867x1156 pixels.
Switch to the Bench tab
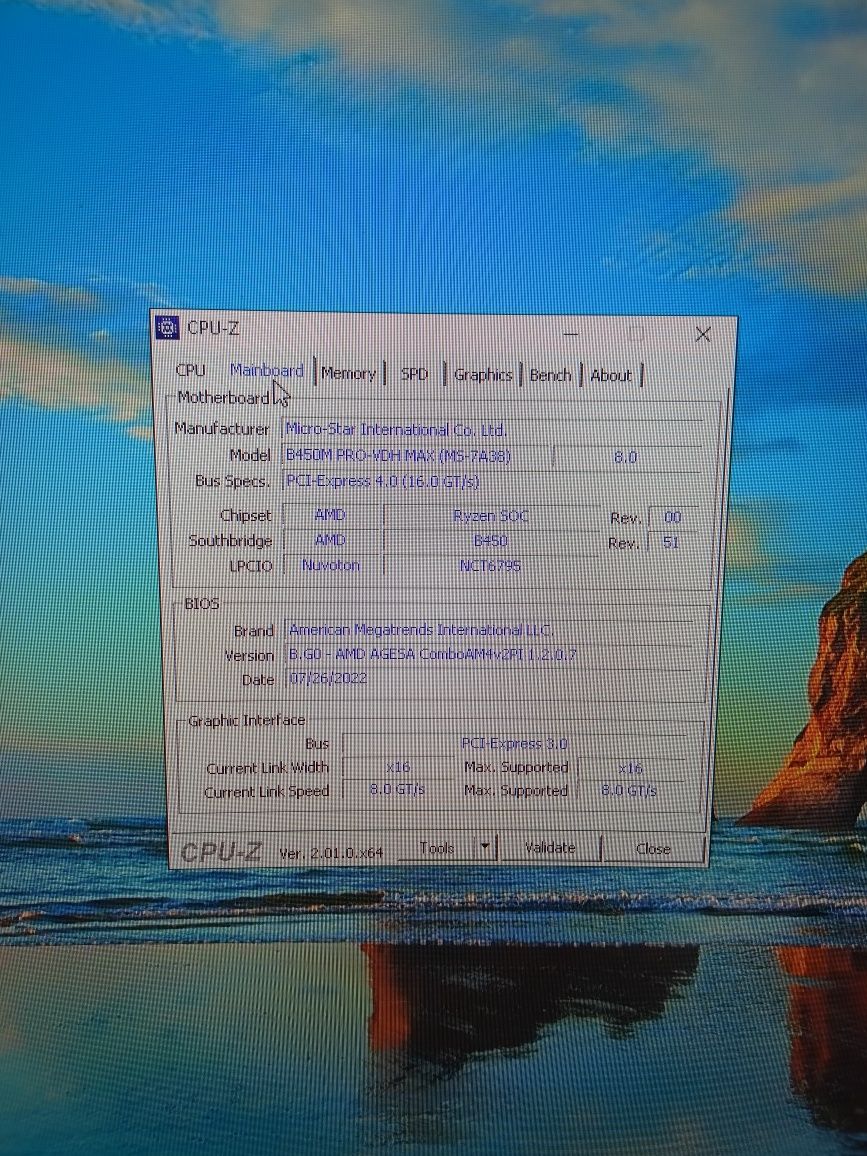coord(550,375)
